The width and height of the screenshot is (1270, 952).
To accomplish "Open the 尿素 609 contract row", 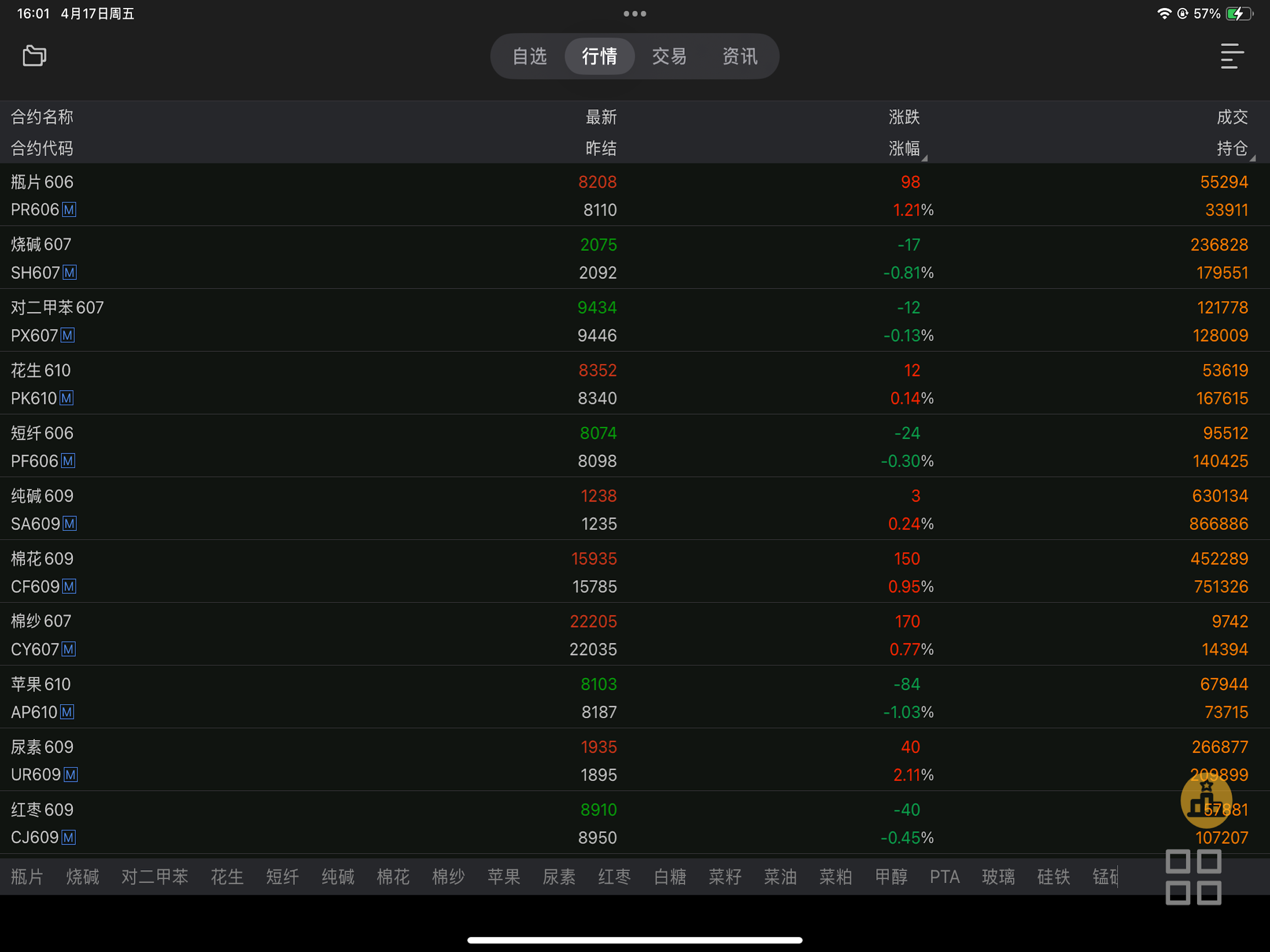I will click(x=635, y=760).
